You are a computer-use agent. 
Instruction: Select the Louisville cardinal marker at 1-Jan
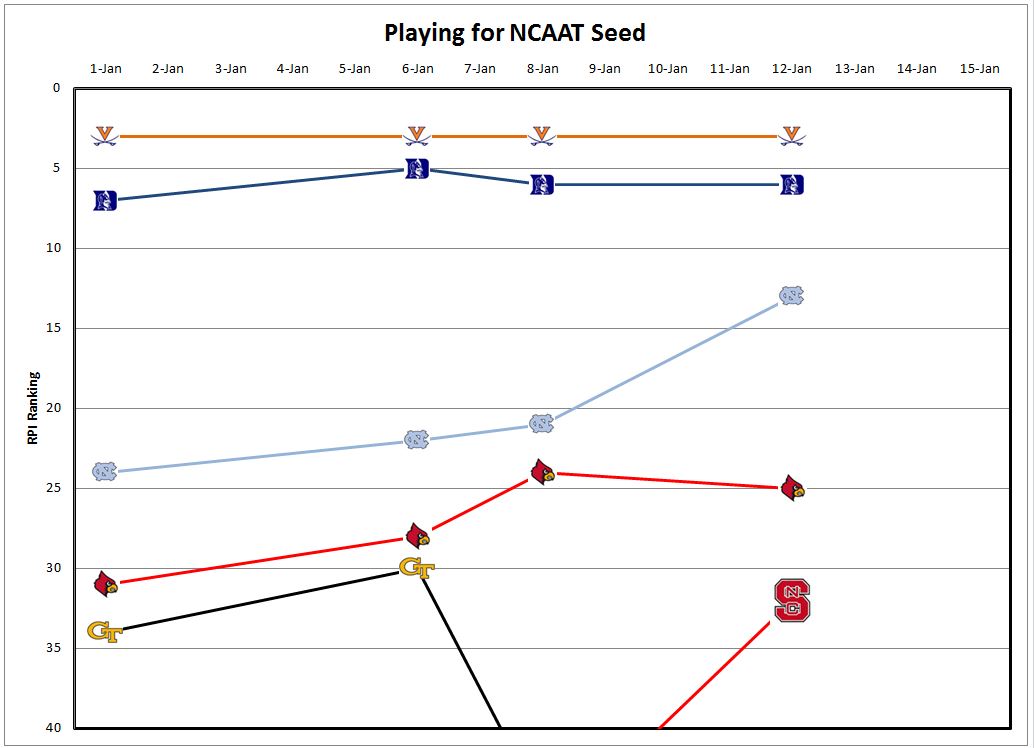tap(105, 583)
